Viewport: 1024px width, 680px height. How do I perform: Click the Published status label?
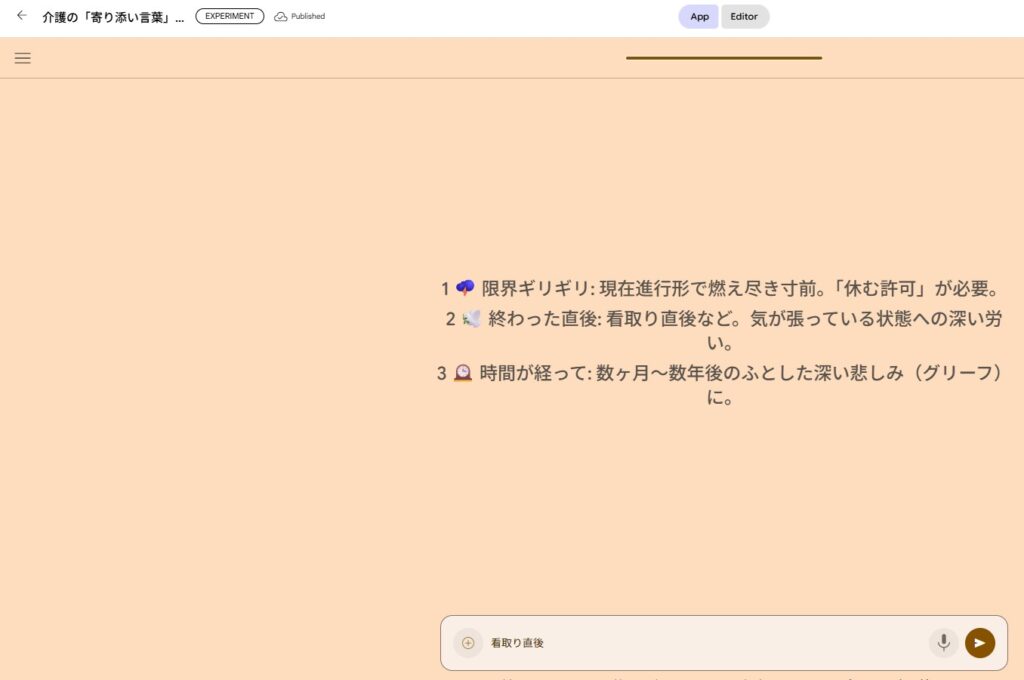tap(308, 17)
